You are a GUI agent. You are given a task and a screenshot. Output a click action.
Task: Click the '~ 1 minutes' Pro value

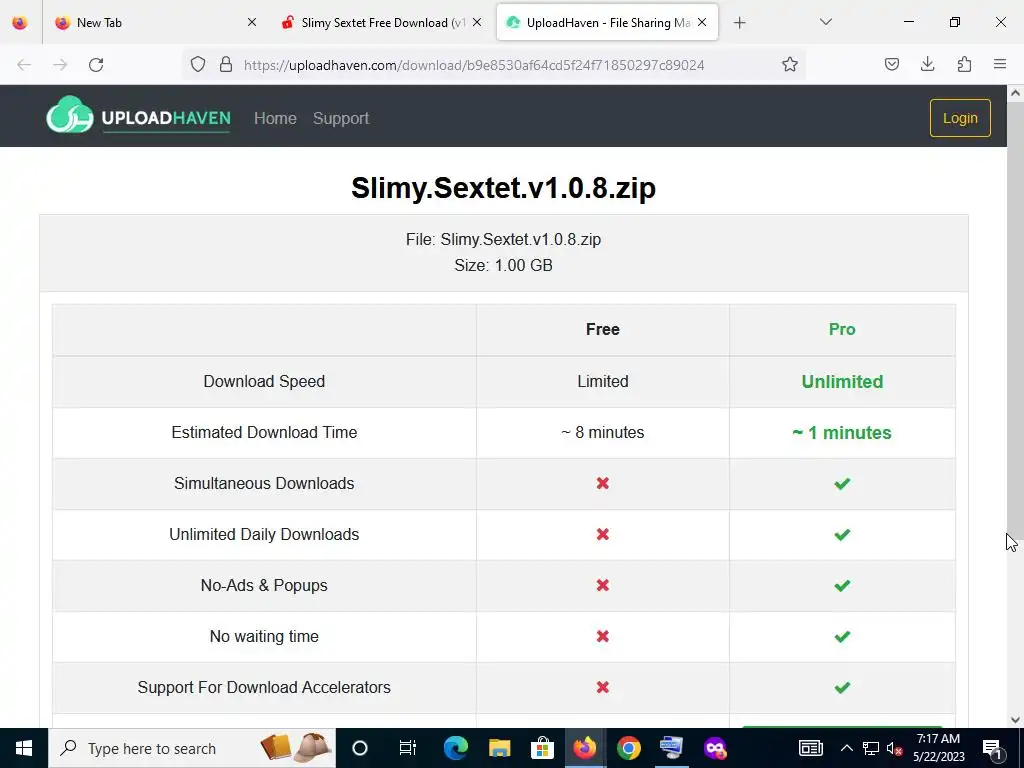[842, 432]
